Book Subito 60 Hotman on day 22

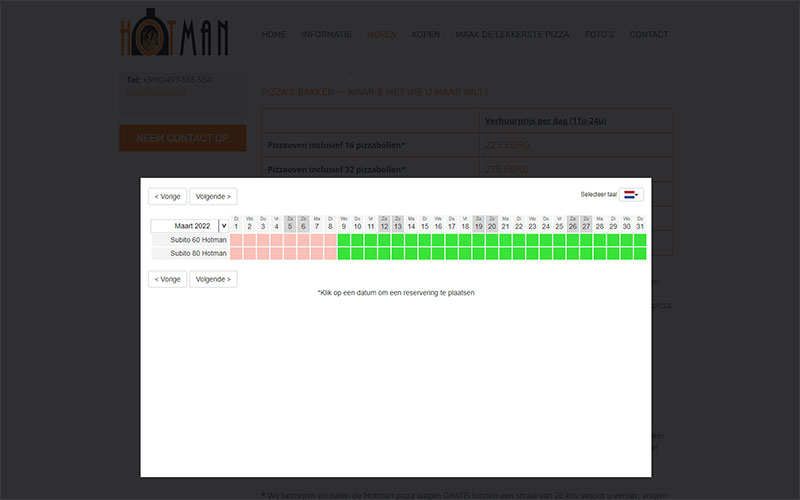tap(519, 240)
